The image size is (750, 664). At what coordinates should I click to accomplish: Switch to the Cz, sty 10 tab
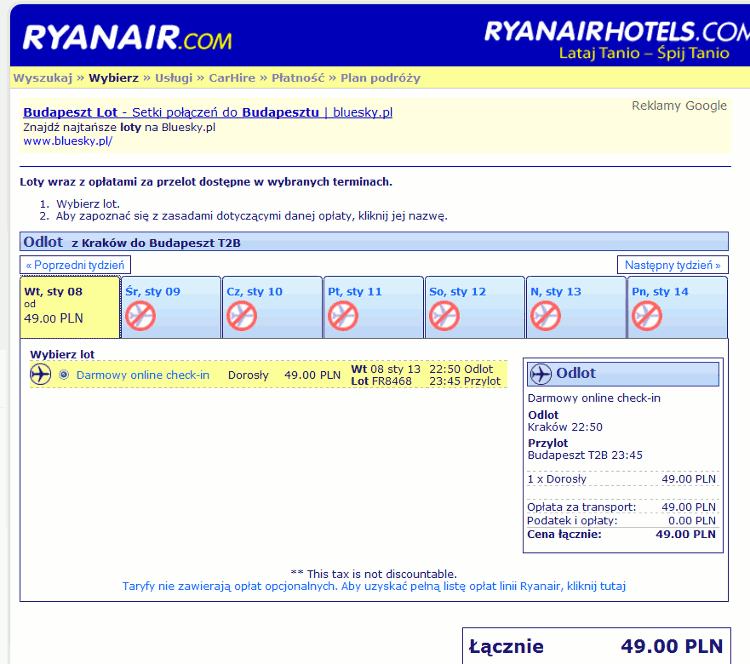(x=273, y=307)
